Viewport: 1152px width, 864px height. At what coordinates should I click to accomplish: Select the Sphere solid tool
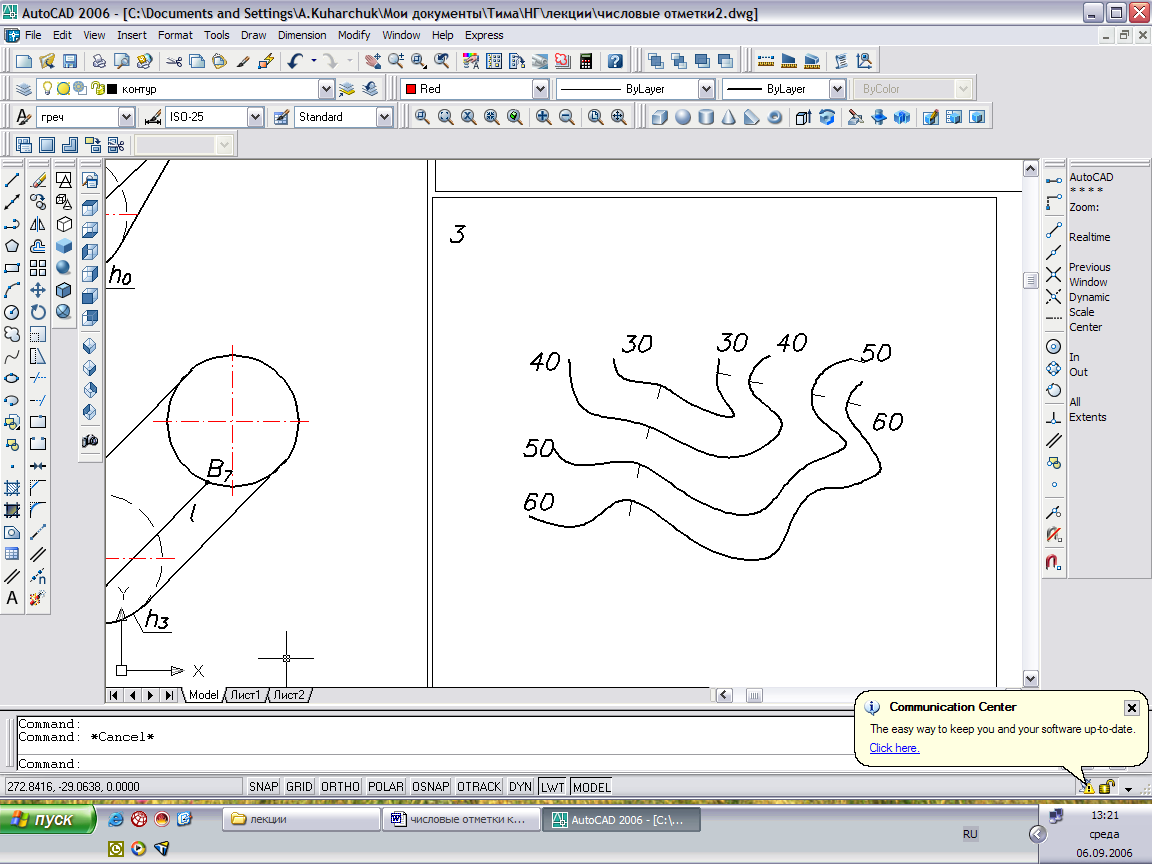[683, 117]
